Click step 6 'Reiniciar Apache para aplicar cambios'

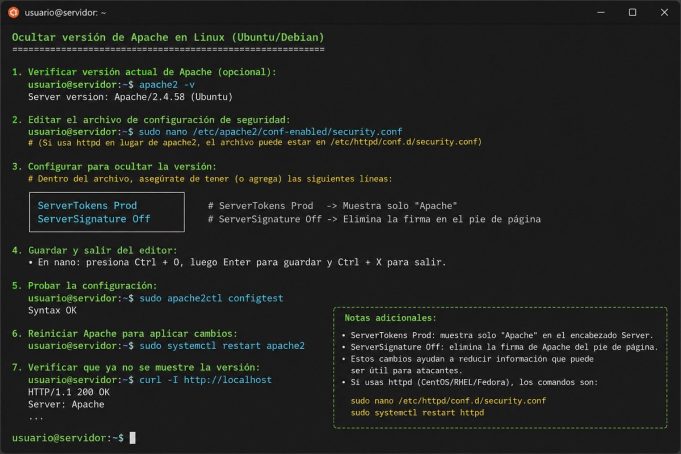point(125,333)
